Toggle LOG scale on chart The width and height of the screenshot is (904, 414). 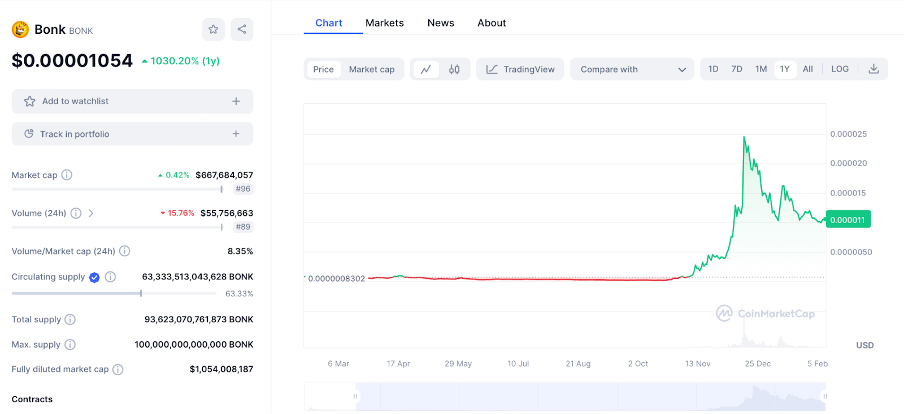(839, 69)
